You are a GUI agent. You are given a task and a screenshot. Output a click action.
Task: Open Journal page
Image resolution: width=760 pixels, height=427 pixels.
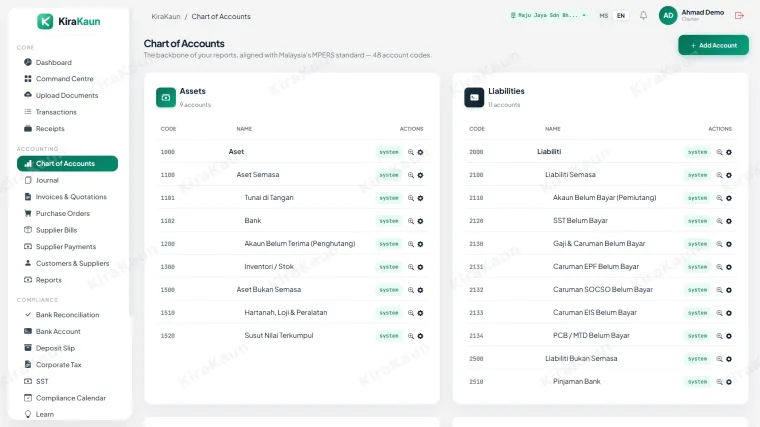point(41,180)
